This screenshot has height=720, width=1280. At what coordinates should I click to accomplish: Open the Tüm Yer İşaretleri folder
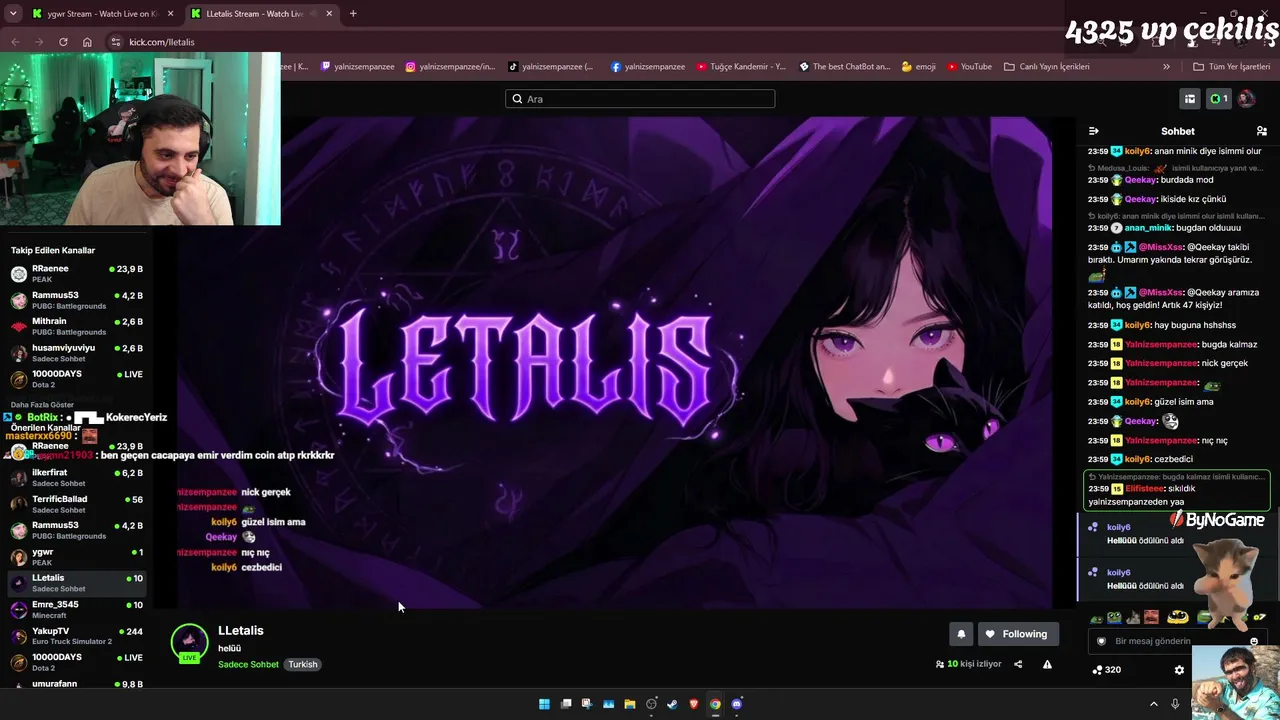tap(1231, 67)
